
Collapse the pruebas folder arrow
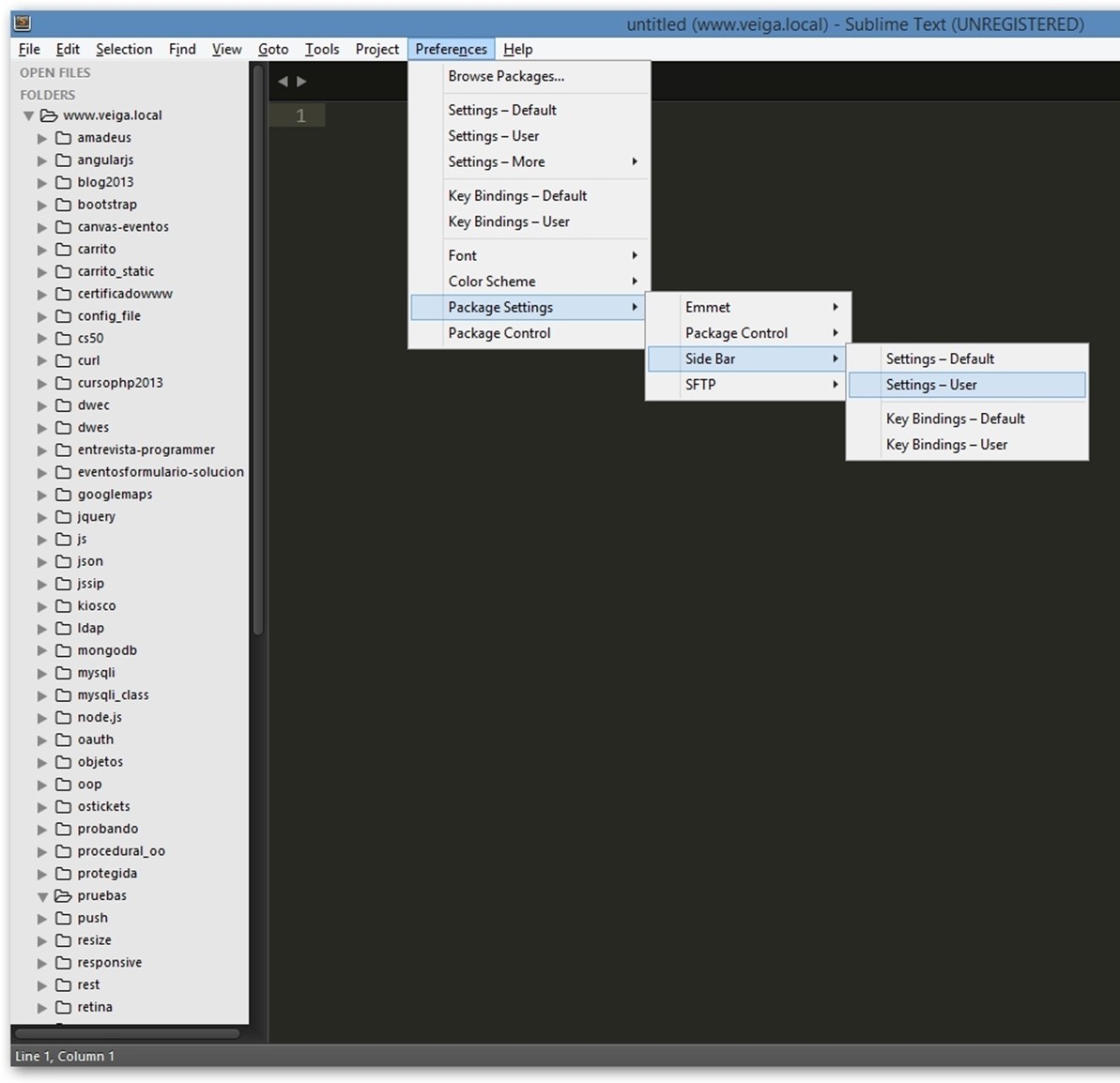(x=42, y=896)
